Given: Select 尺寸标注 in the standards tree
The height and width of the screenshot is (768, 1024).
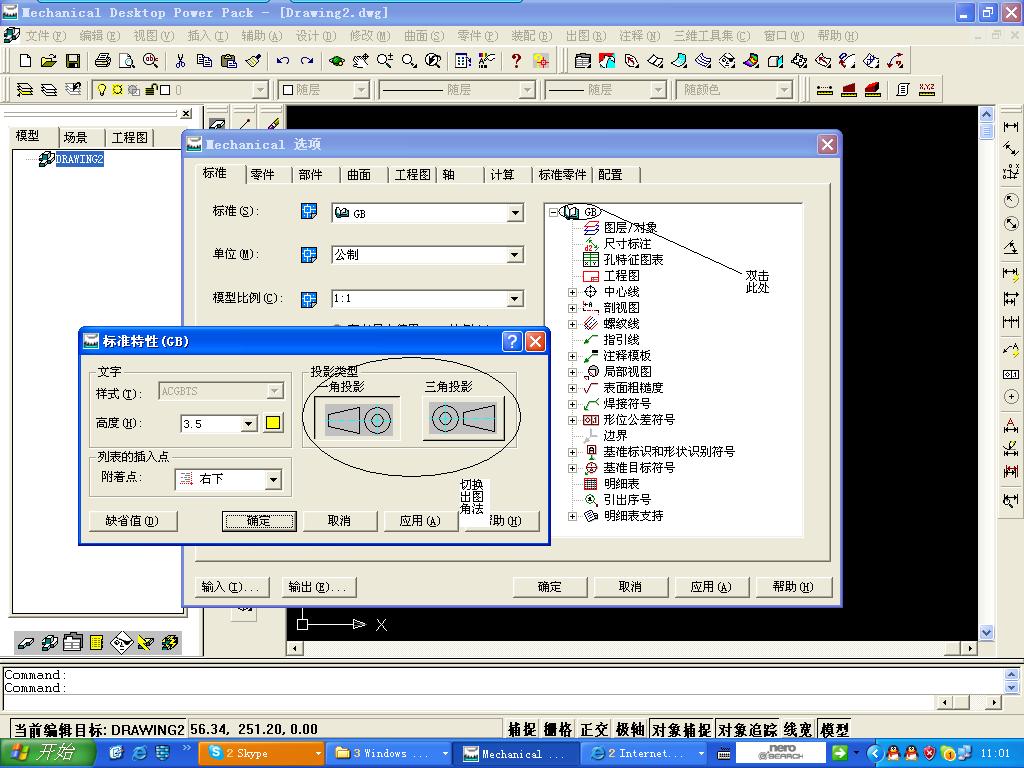Looking at the screenshot, I should tap(627, 244).
